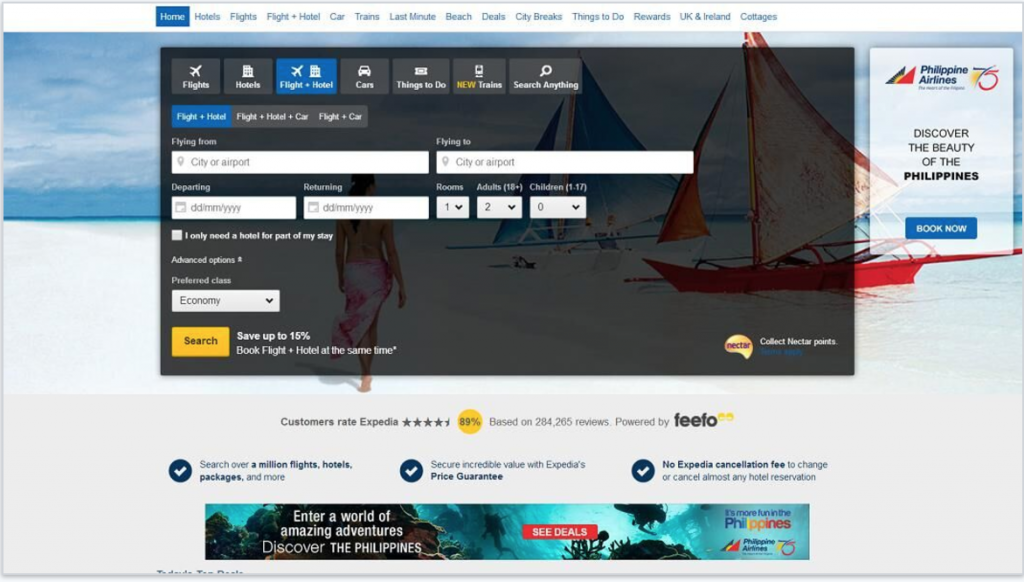Click the yellow Search button
The width and height of the screenshot is (1024, 582).
pos(200,341)
